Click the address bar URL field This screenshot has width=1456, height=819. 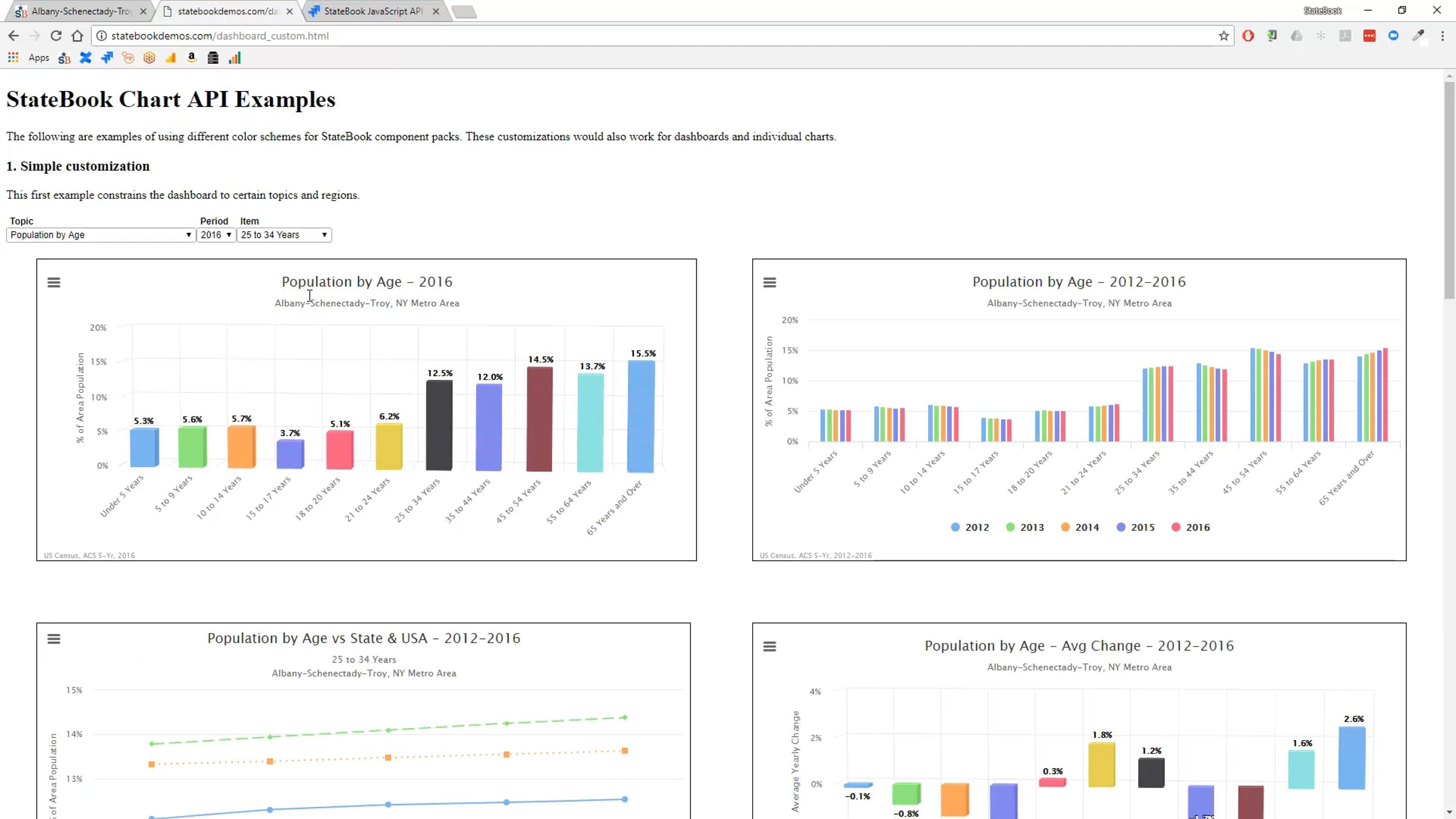[661, 36]
